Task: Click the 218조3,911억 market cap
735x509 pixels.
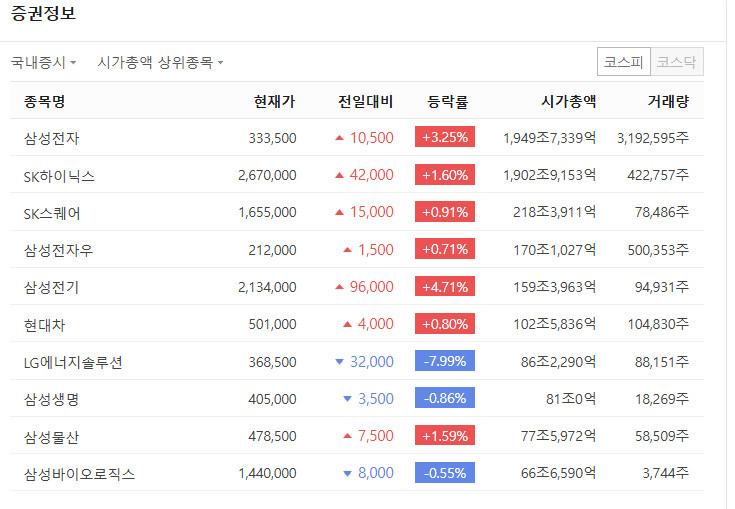Action: click(555, 212)
